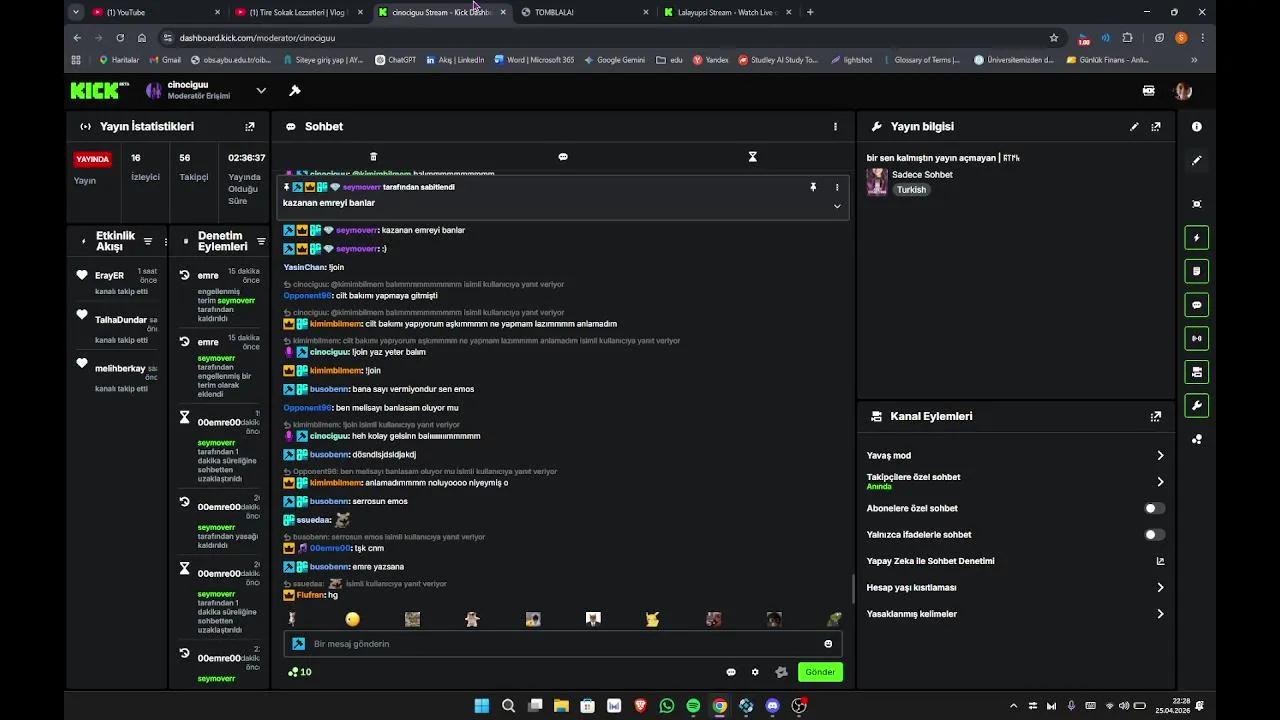The width and height of the screenshot is (1280, 720).
Task: Toggle the chat panel button in sidebar
Action: pyautogui.click(x=1197, y=305)
